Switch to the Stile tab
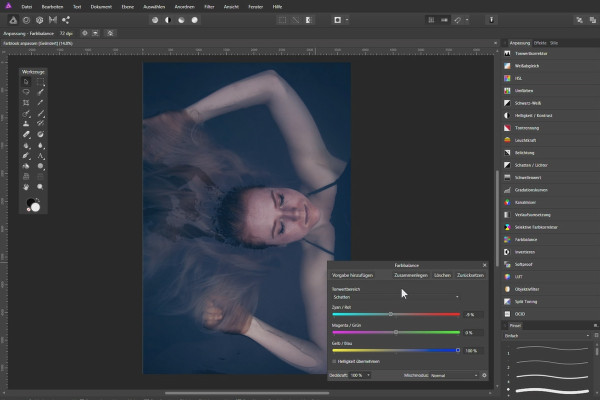 tap(554, 43)
